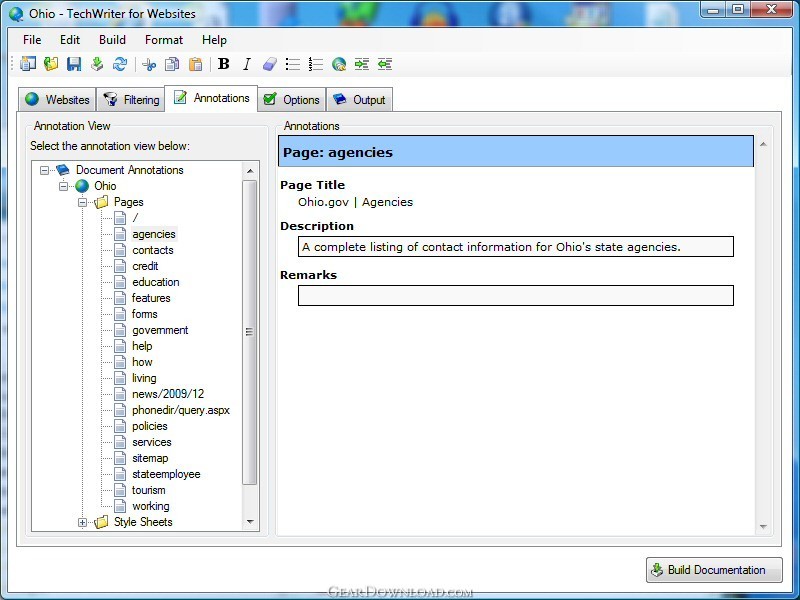
Task: Open the Help menu
Action: (x=214, y=40)
